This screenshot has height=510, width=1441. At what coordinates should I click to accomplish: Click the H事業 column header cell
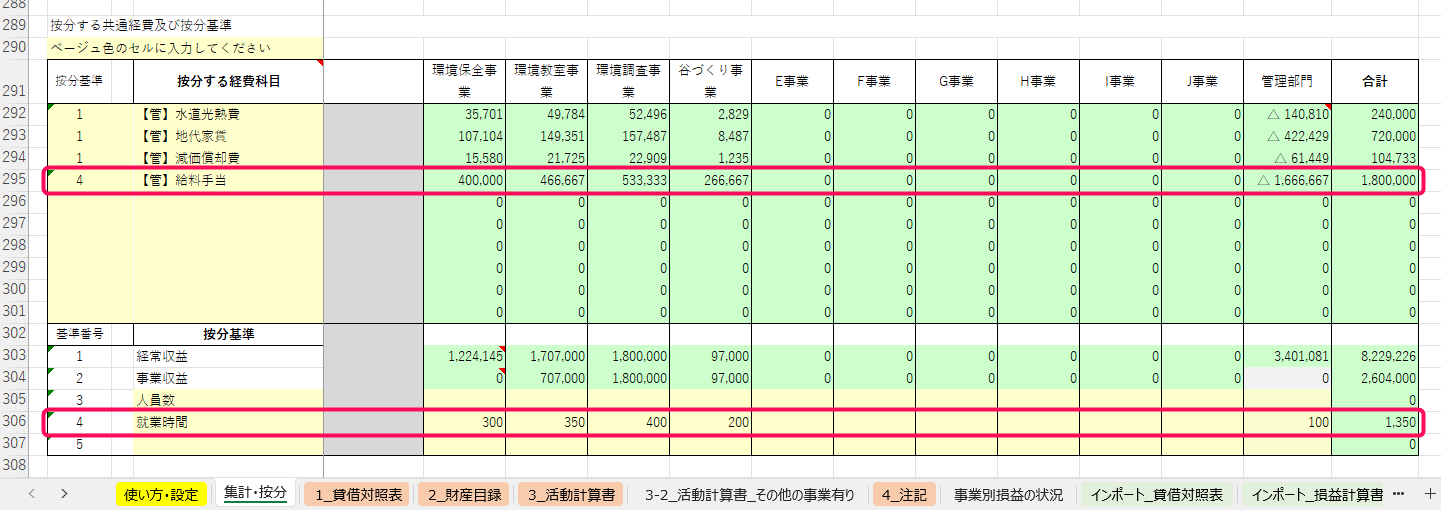point(1038,81)
